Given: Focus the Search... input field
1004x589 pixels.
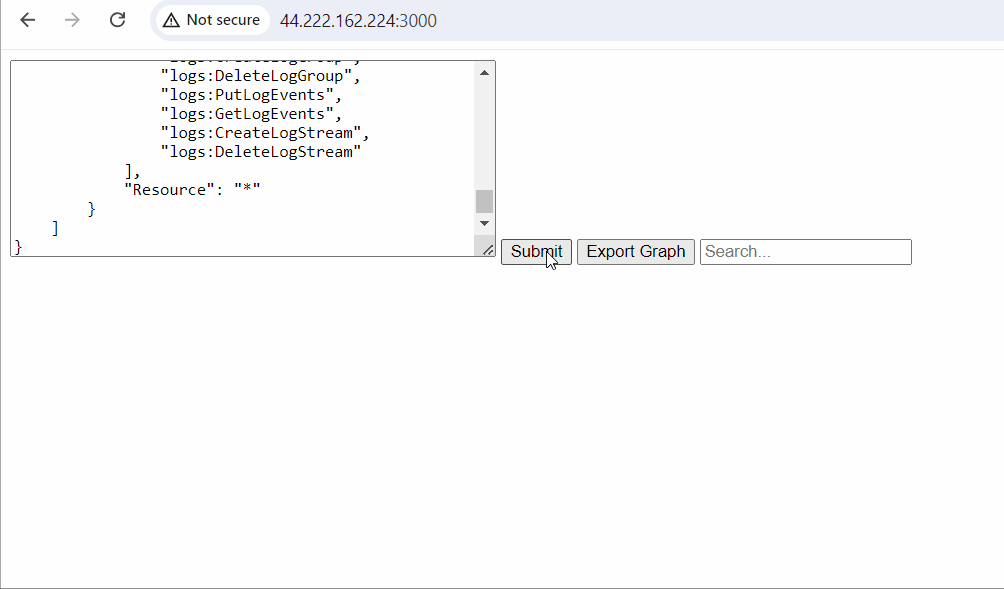Looking at the screenshot, I should pos(806,252).
